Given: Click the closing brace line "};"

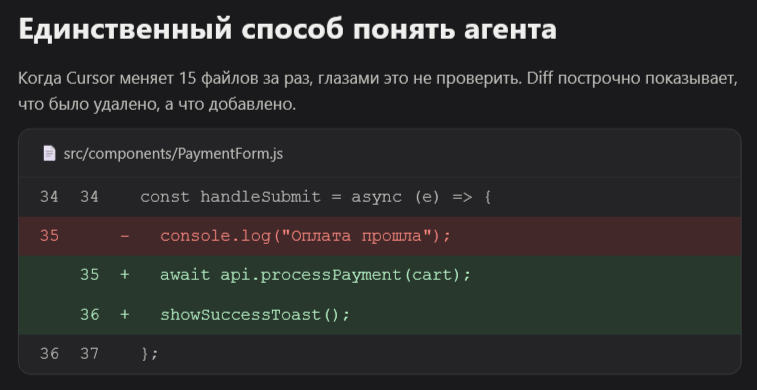Looking at the screenshot, I should [380, 354].
